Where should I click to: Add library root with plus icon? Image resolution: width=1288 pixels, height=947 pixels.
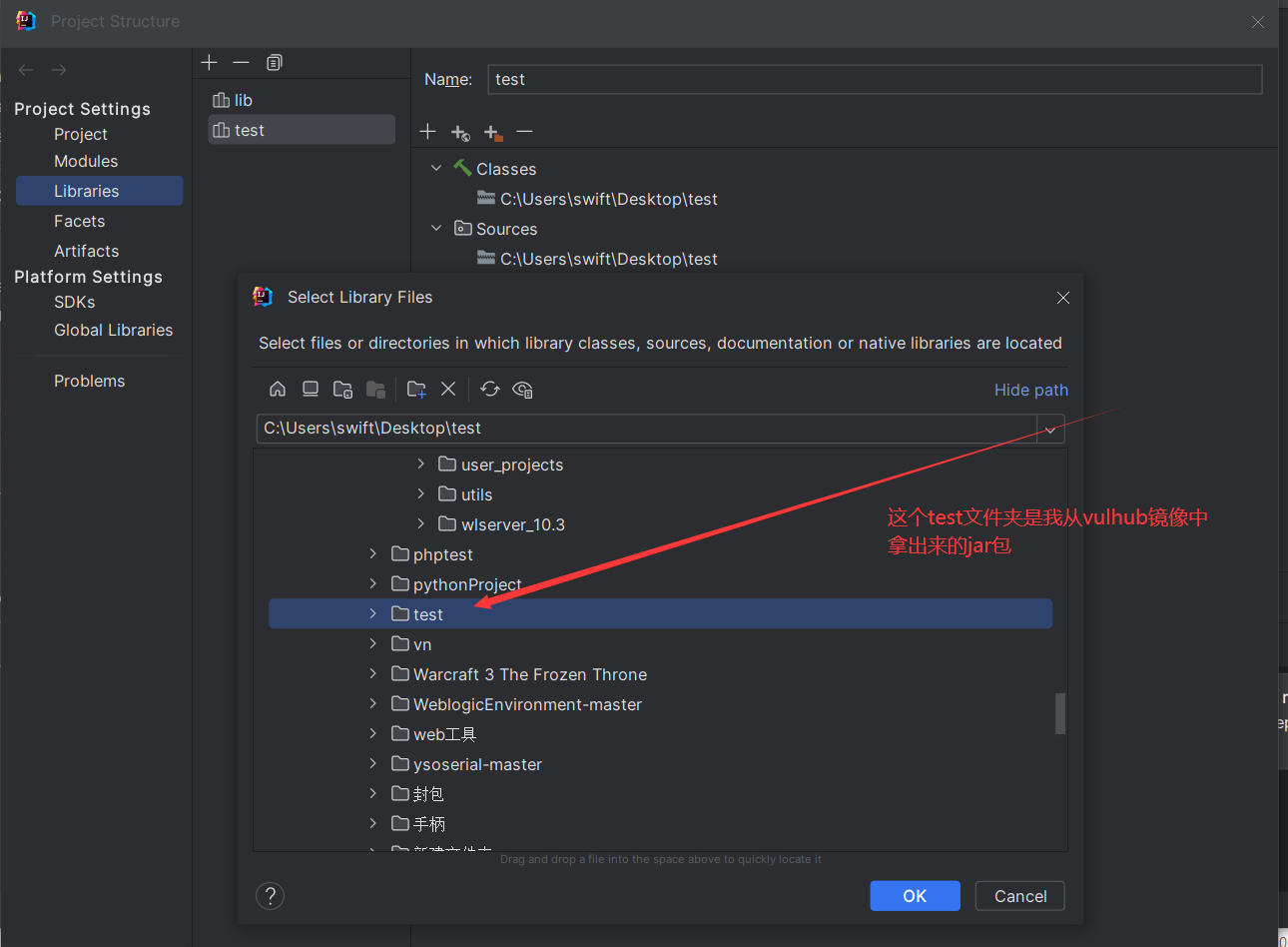(x=427, y=131)
